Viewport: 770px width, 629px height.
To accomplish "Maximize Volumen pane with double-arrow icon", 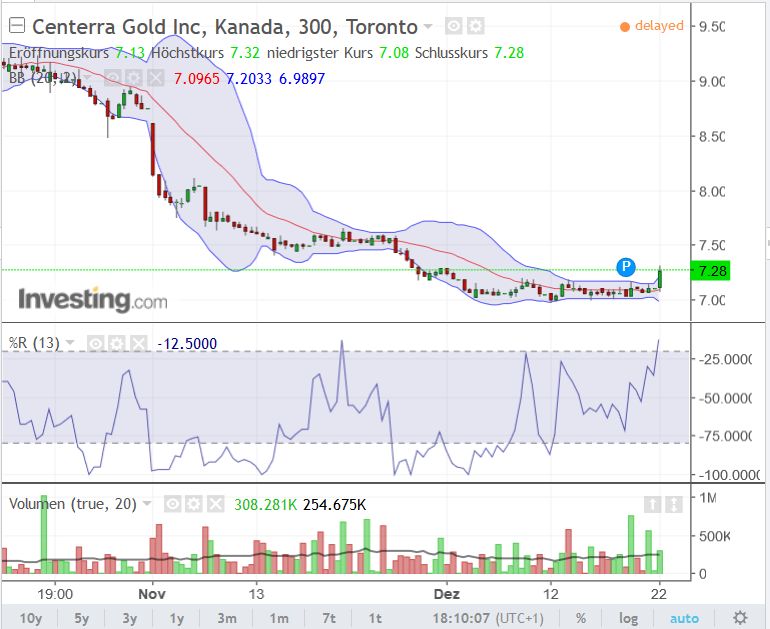I will 674,504.
